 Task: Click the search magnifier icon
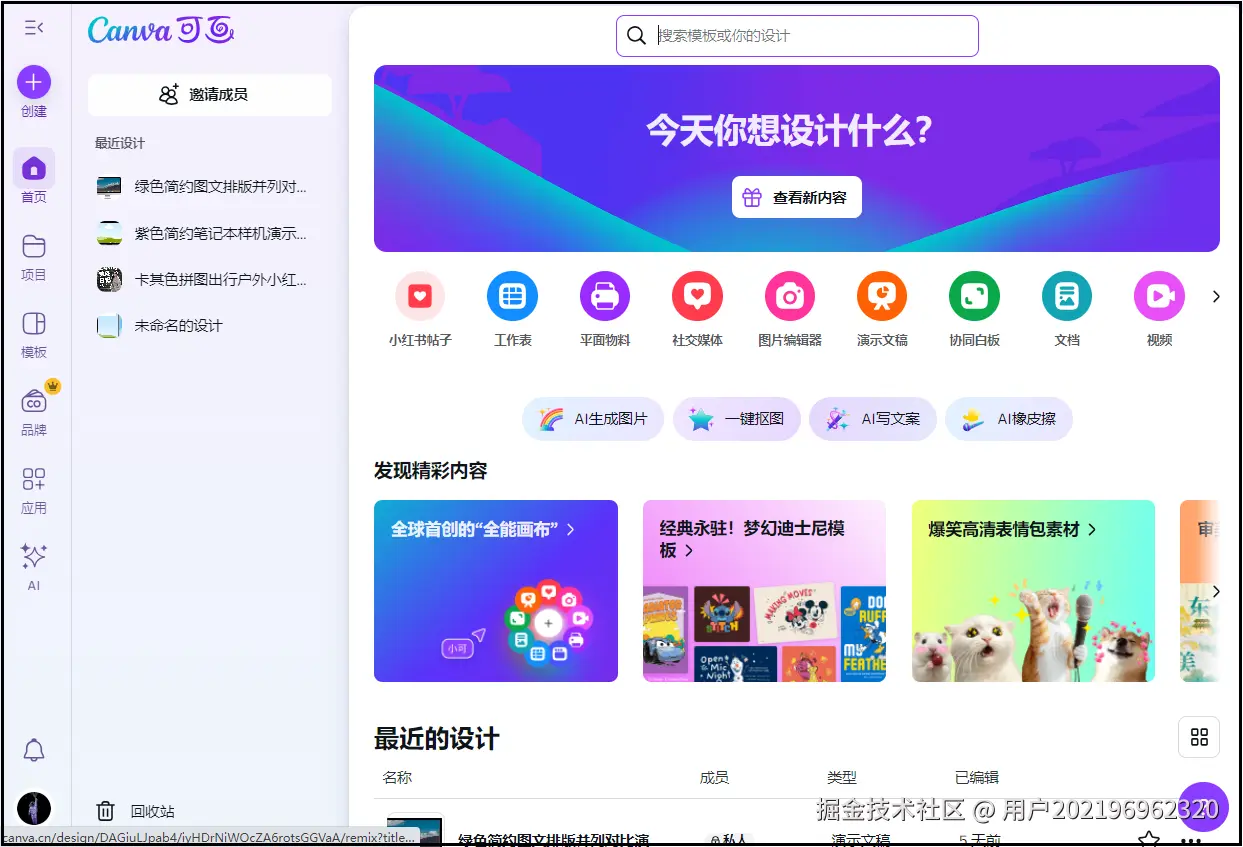point(636,36)
